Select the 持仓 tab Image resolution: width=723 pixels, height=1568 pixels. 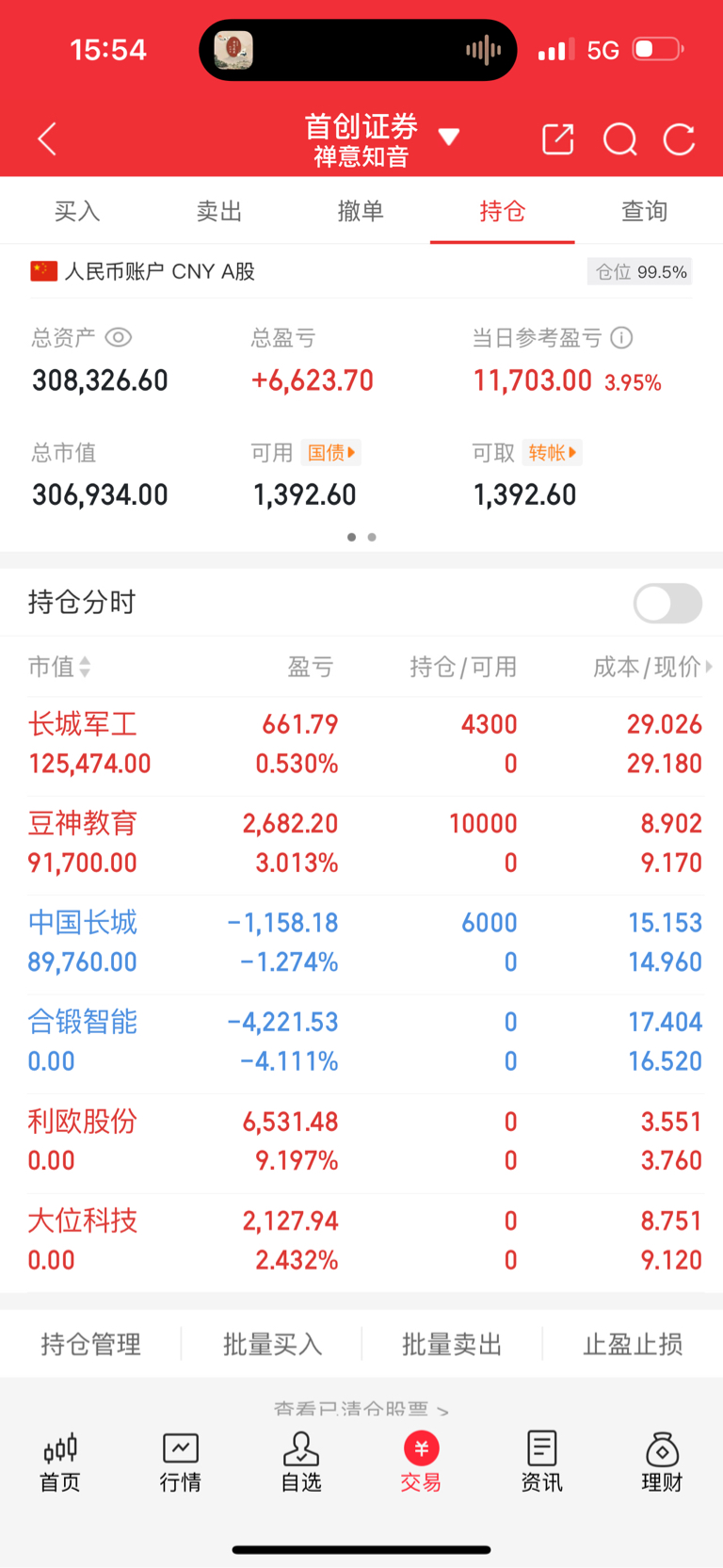[503, 211]
